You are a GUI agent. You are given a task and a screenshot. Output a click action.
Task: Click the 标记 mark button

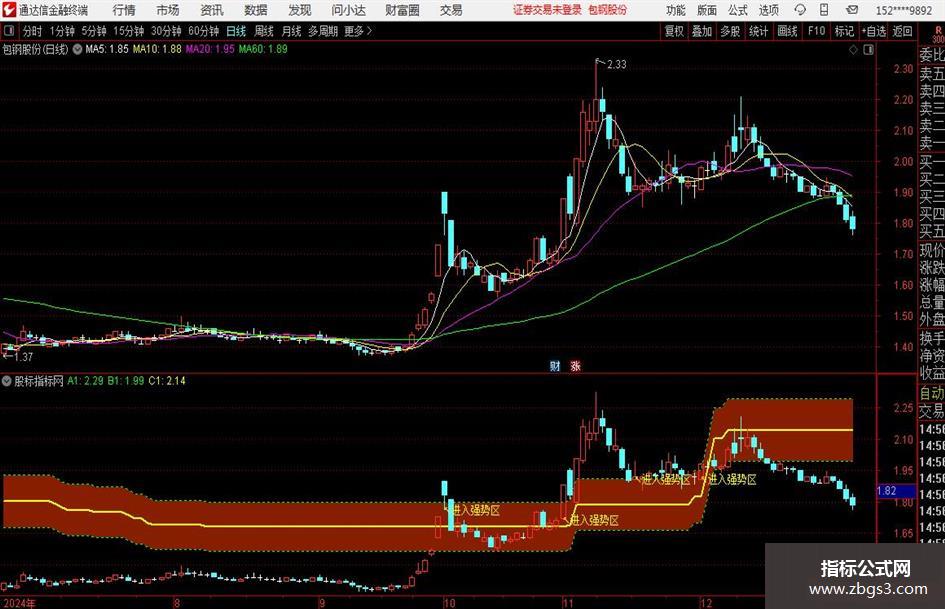[x=844, y=31]
